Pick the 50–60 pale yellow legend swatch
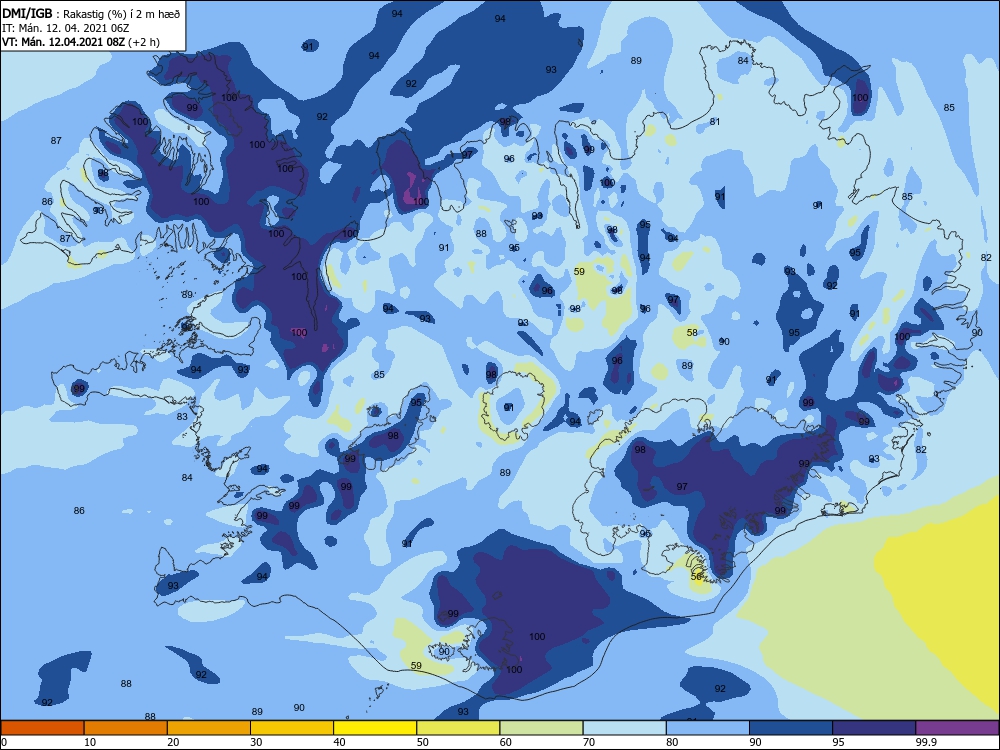The image size is (1000, 750). point(458,728)
